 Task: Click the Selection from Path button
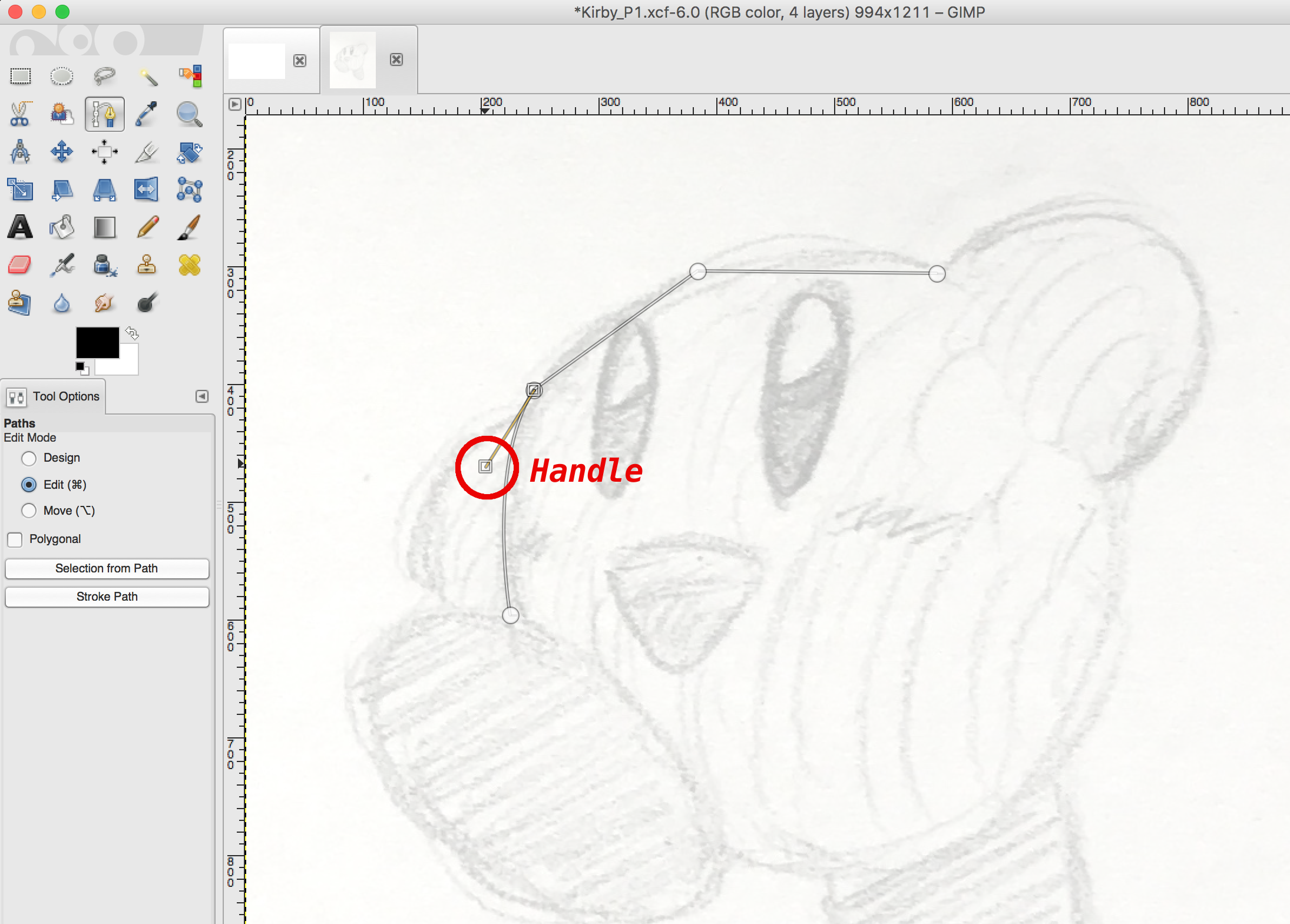107,568
